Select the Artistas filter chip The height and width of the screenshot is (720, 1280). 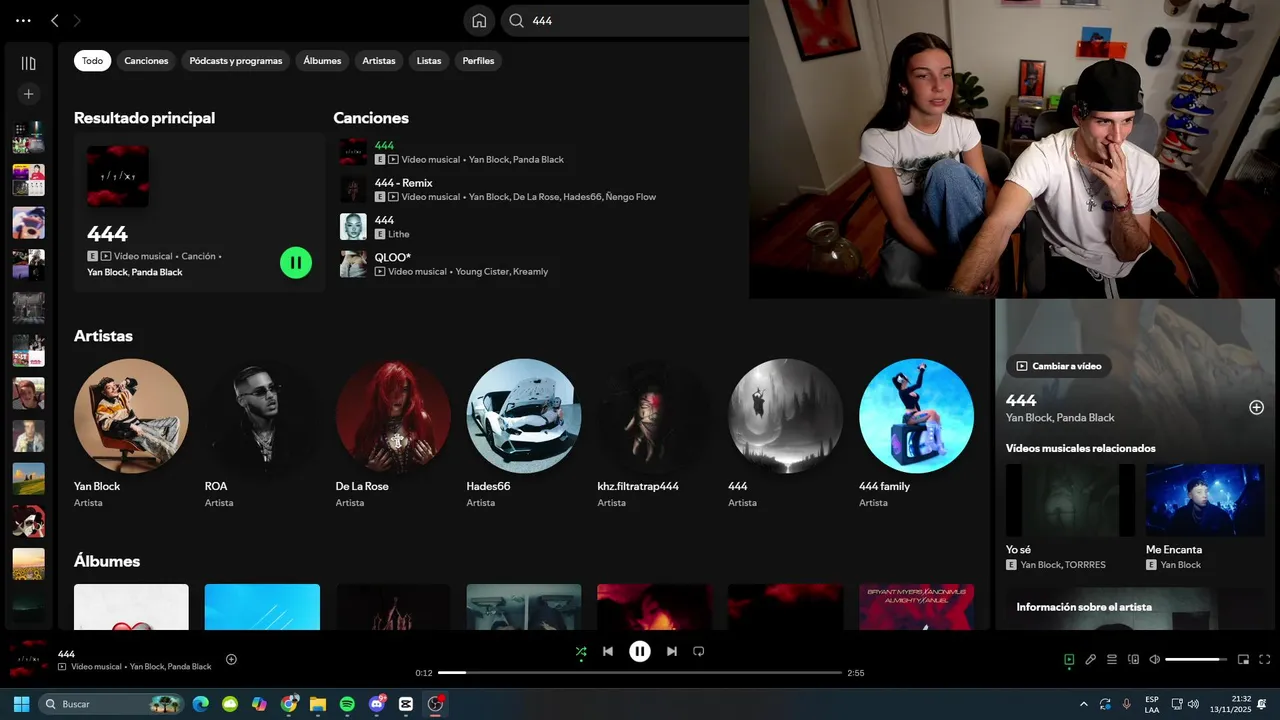[379, 61]
